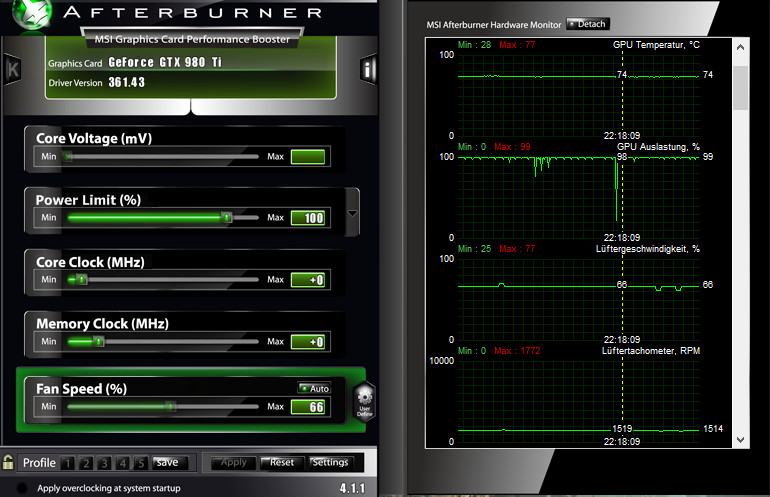Click the Lüftergeschwindigkeit graph
Image resolution: width=770 pixels, height=497 pixels.
[x=578, y=299]
